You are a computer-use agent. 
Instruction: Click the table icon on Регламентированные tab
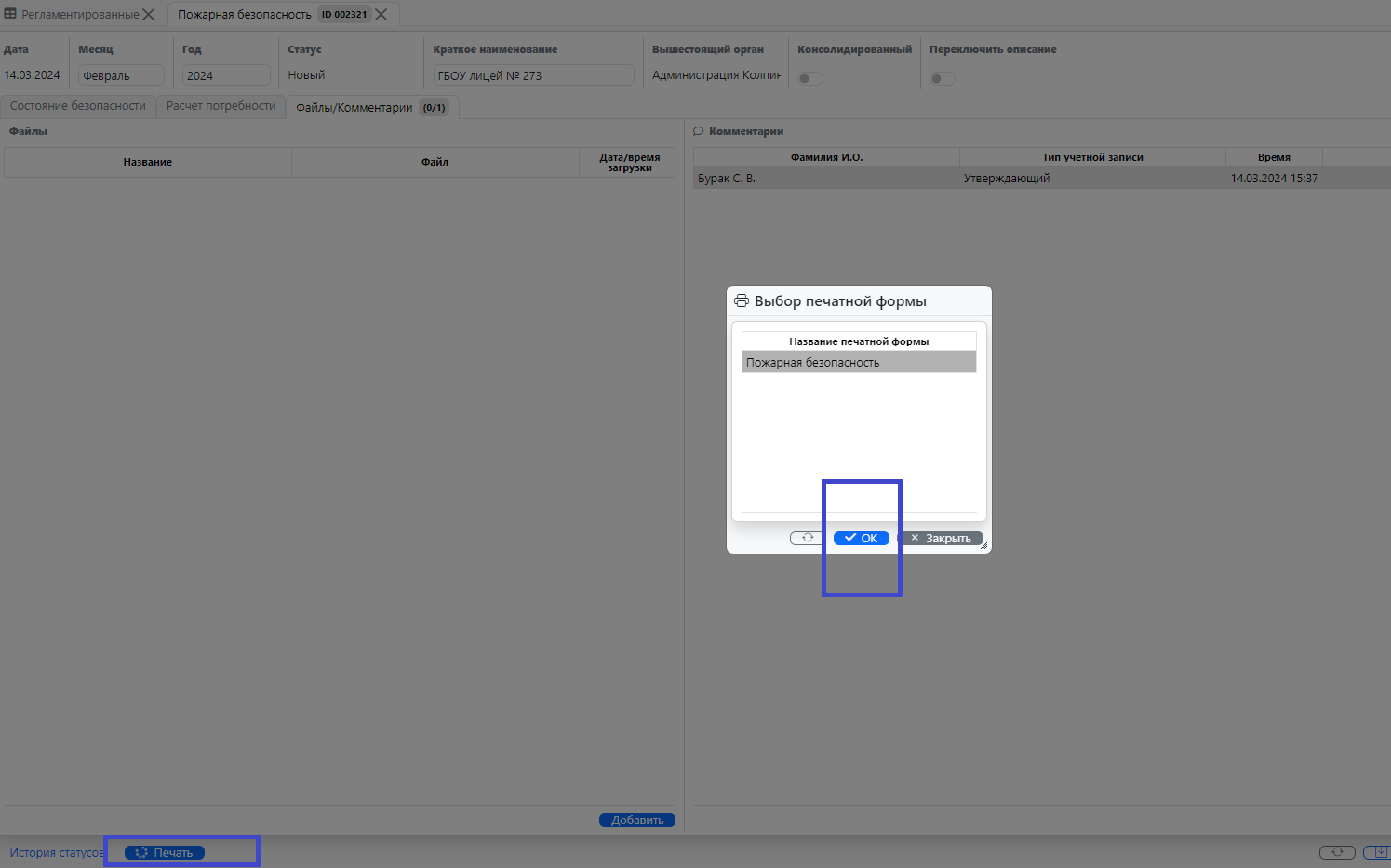tap(10, 14)
